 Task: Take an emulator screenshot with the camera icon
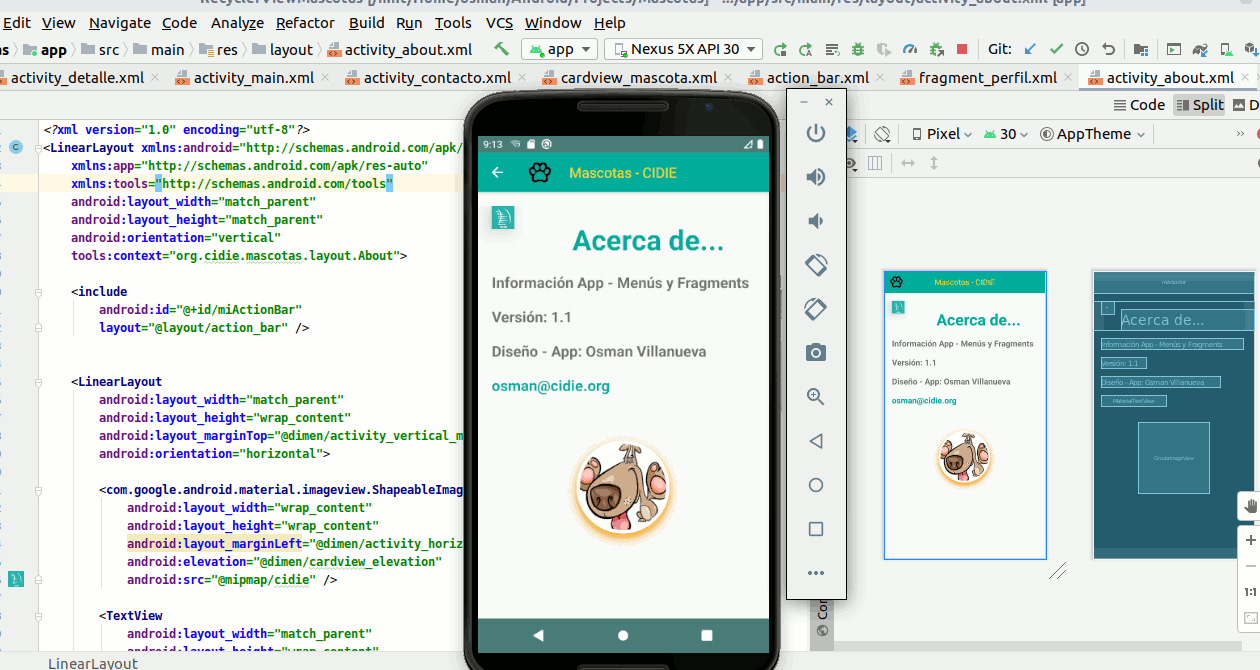click(x=816, y=353)
